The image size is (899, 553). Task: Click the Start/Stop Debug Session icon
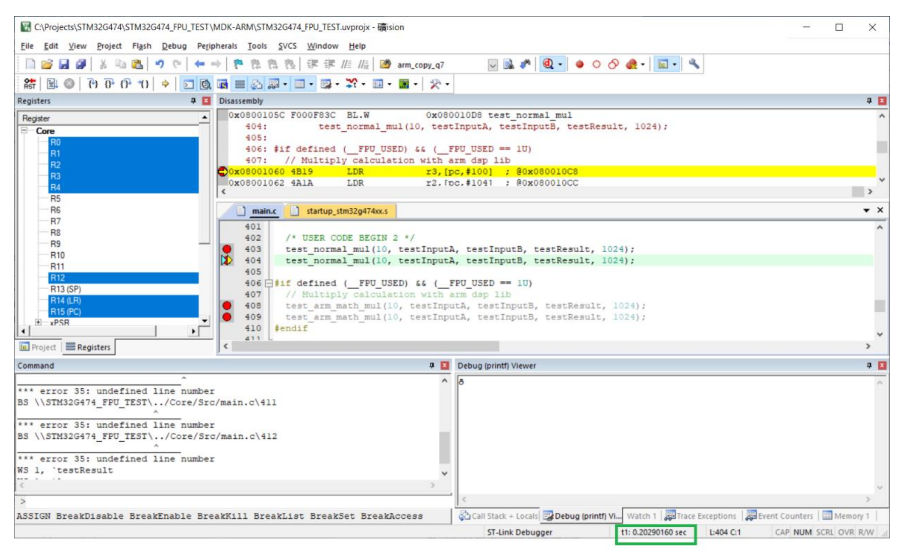[548, 64]
